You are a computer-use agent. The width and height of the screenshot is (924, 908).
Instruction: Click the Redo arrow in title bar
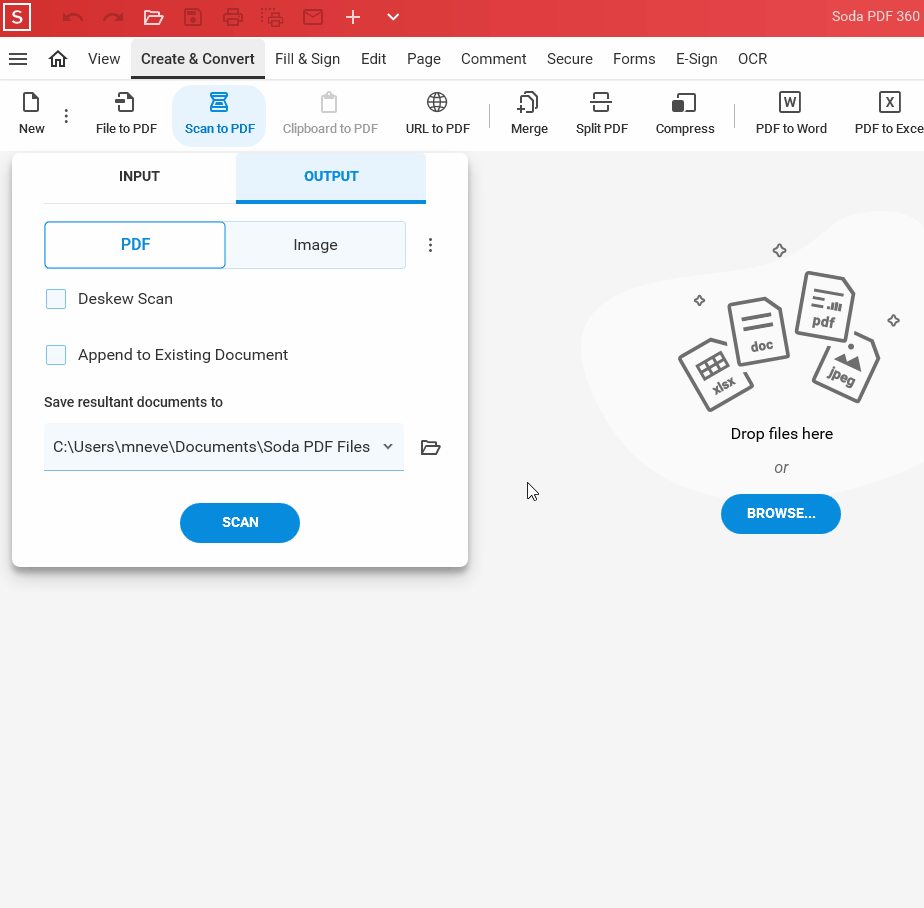tap(113, 18)
